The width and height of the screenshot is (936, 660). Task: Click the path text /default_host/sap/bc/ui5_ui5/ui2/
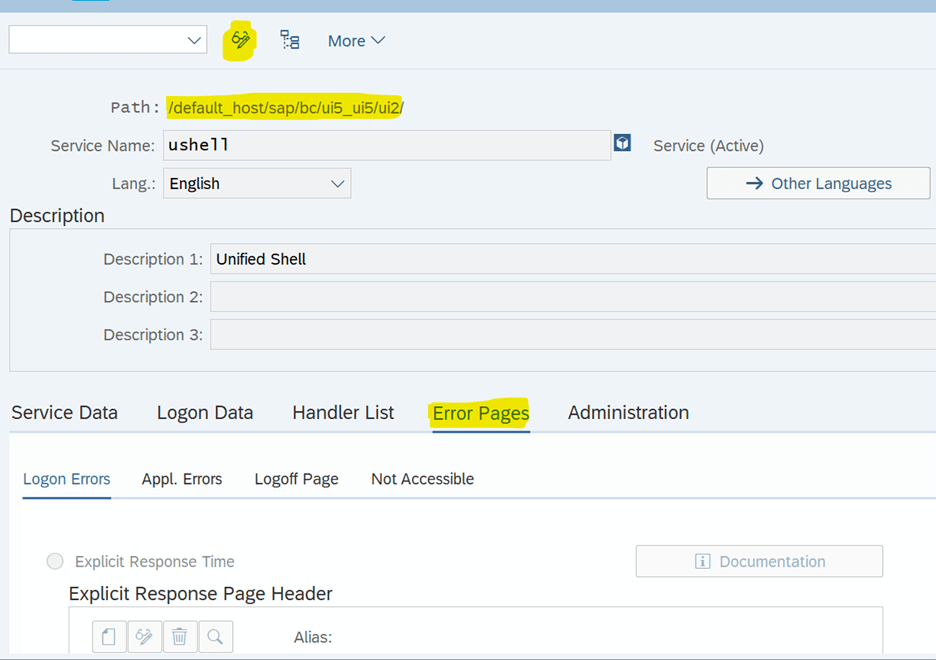(285, 107)
